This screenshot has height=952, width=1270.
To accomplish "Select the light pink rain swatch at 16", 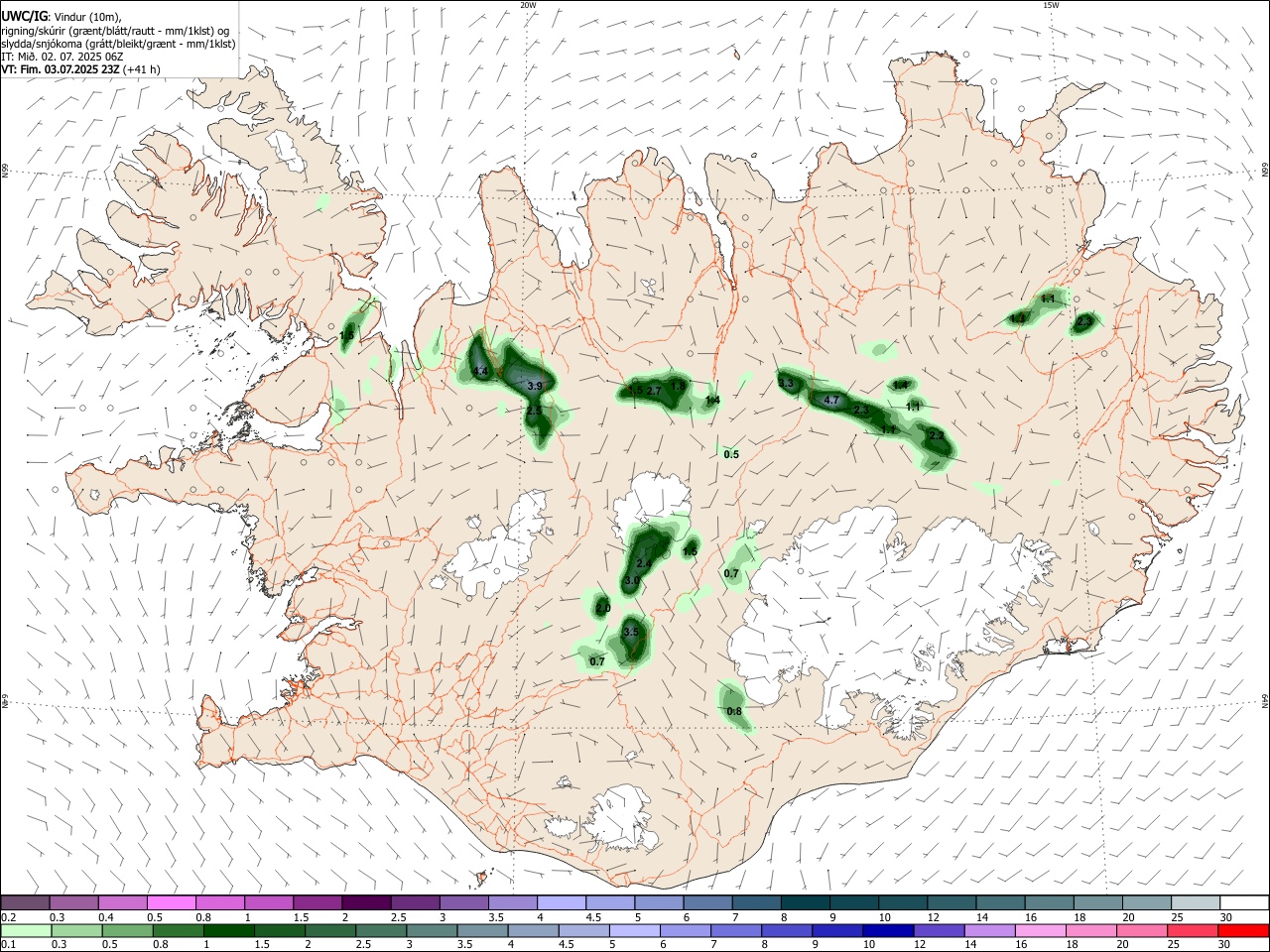I will click(x=1040, y=930).
